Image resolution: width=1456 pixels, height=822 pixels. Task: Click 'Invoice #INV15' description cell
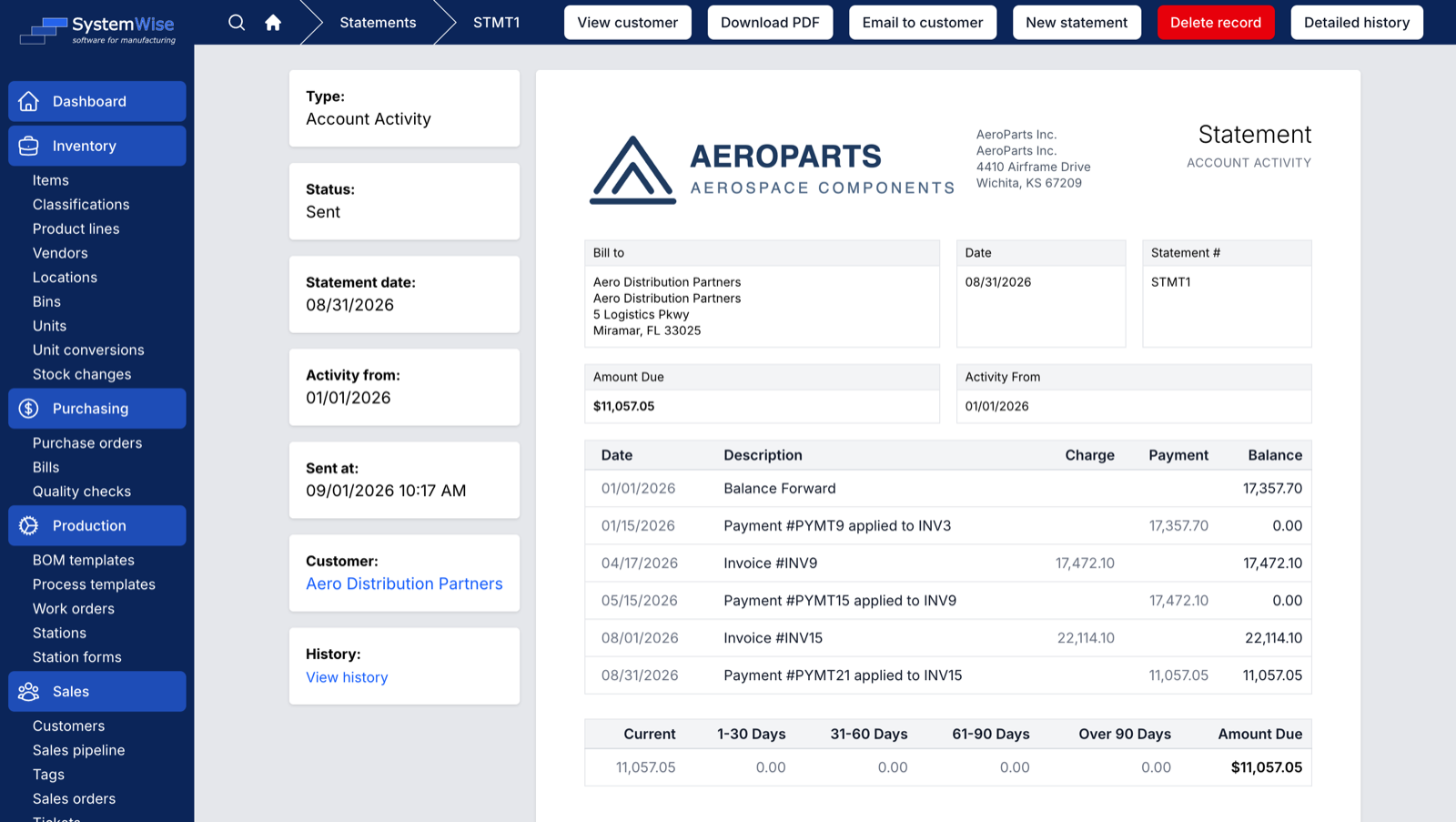773,638
